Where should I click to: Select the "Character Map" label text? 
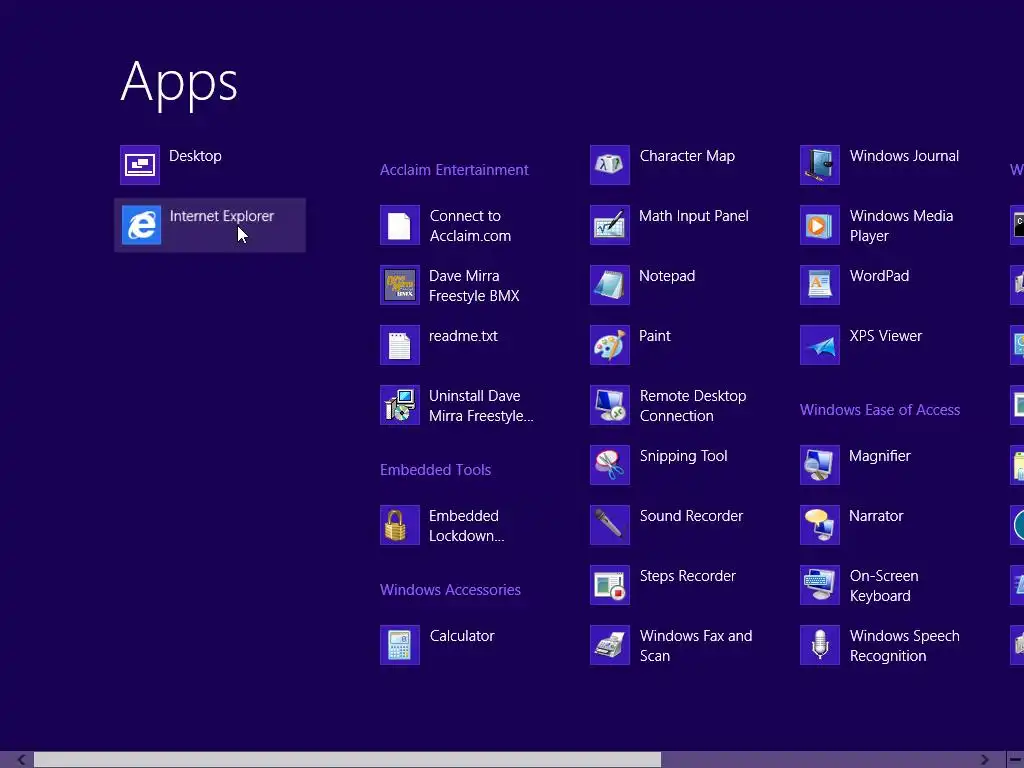687,156
